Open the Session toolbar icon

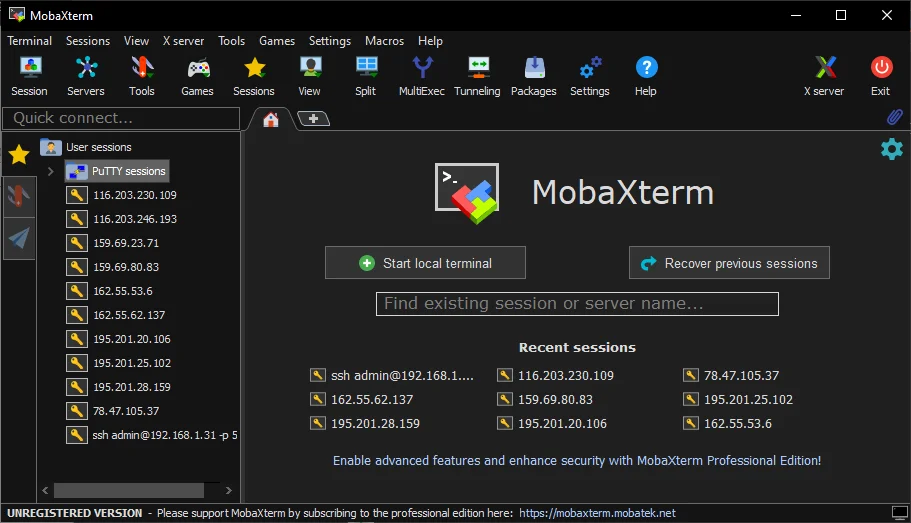(x=30, y=76)
